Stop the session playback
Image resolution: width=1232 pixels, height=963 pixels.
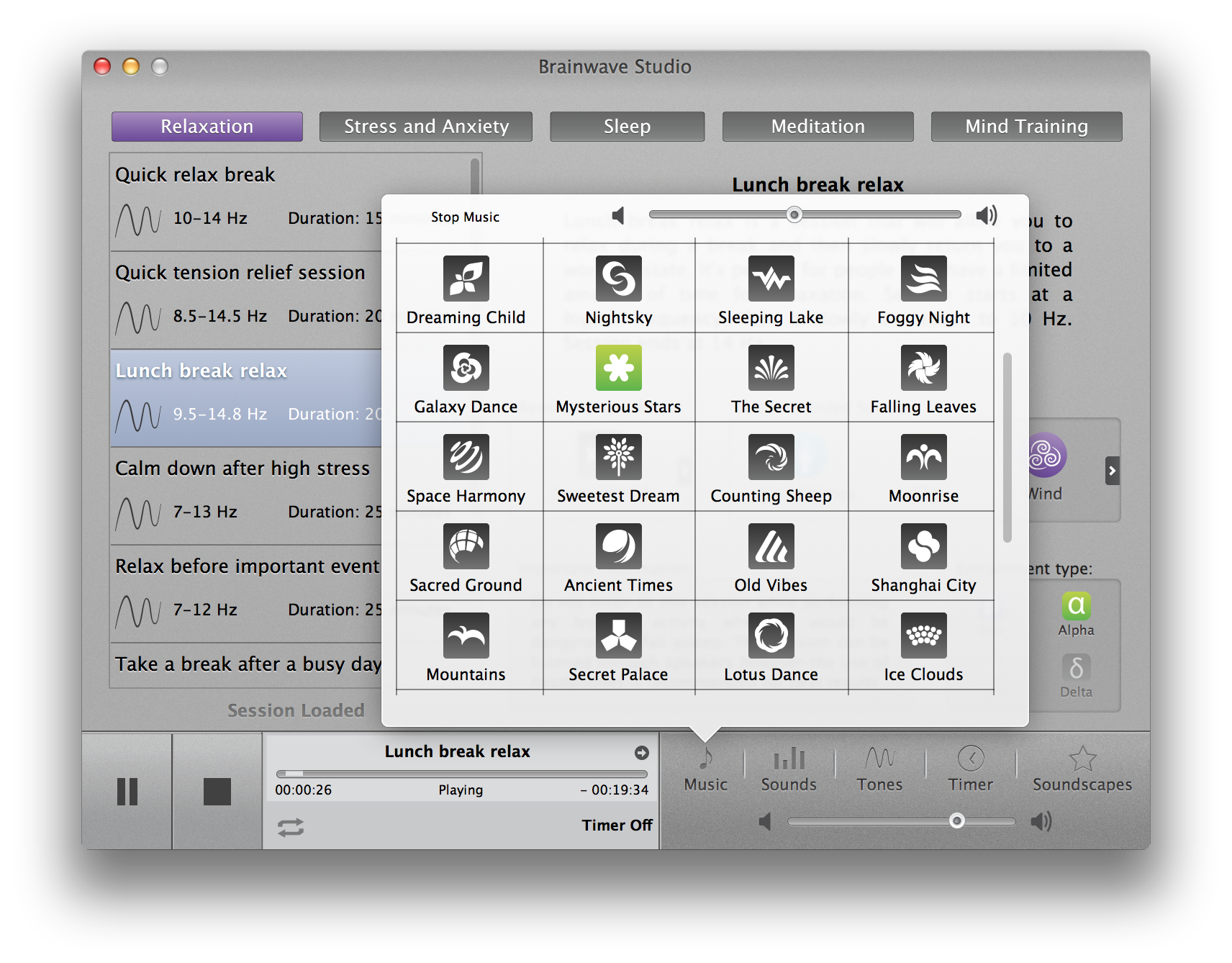tap(217, 791)
